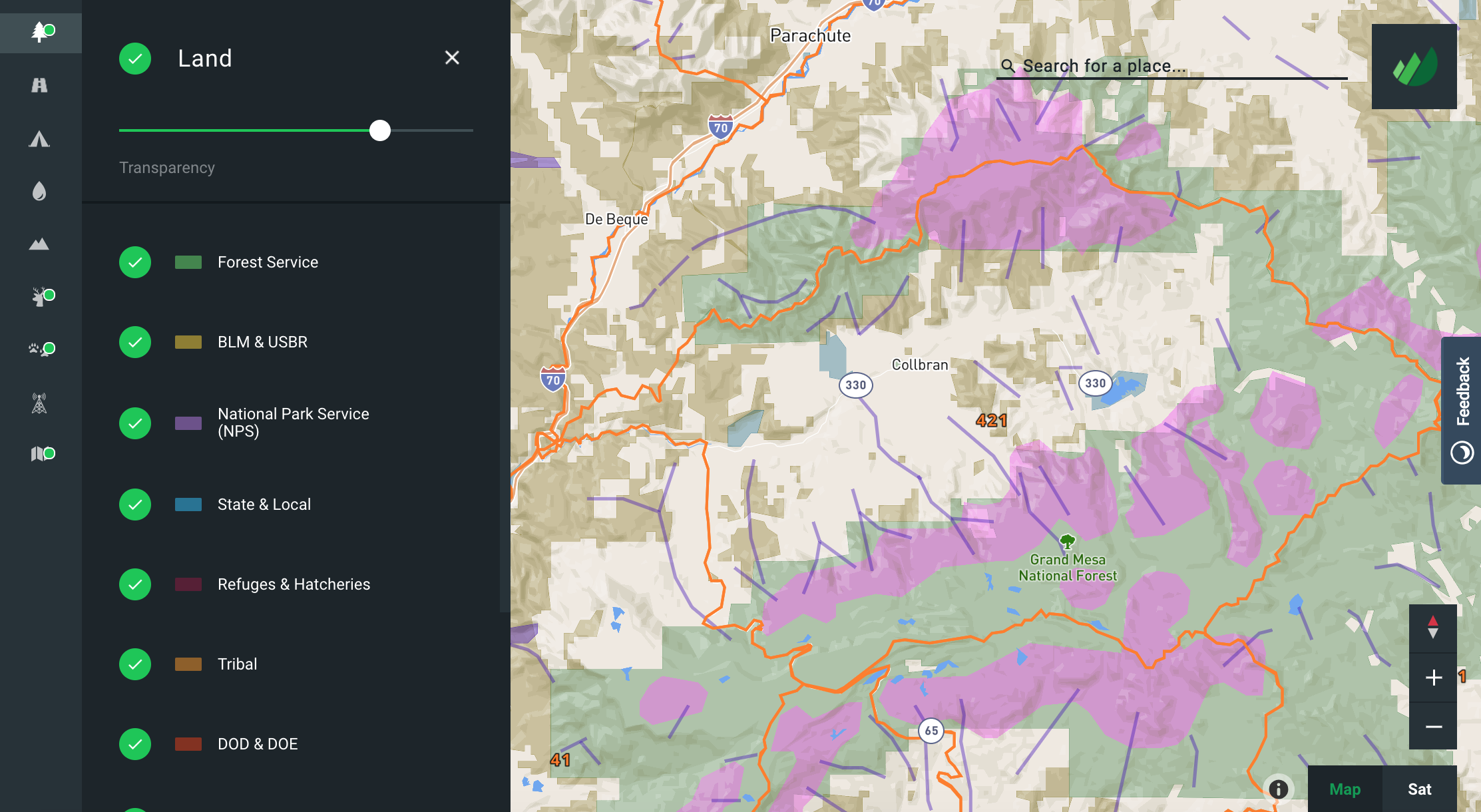Viewport: 1481px width, 812px height.
Task: Select the camping tent sidebar icon
Action: point(40,138)
